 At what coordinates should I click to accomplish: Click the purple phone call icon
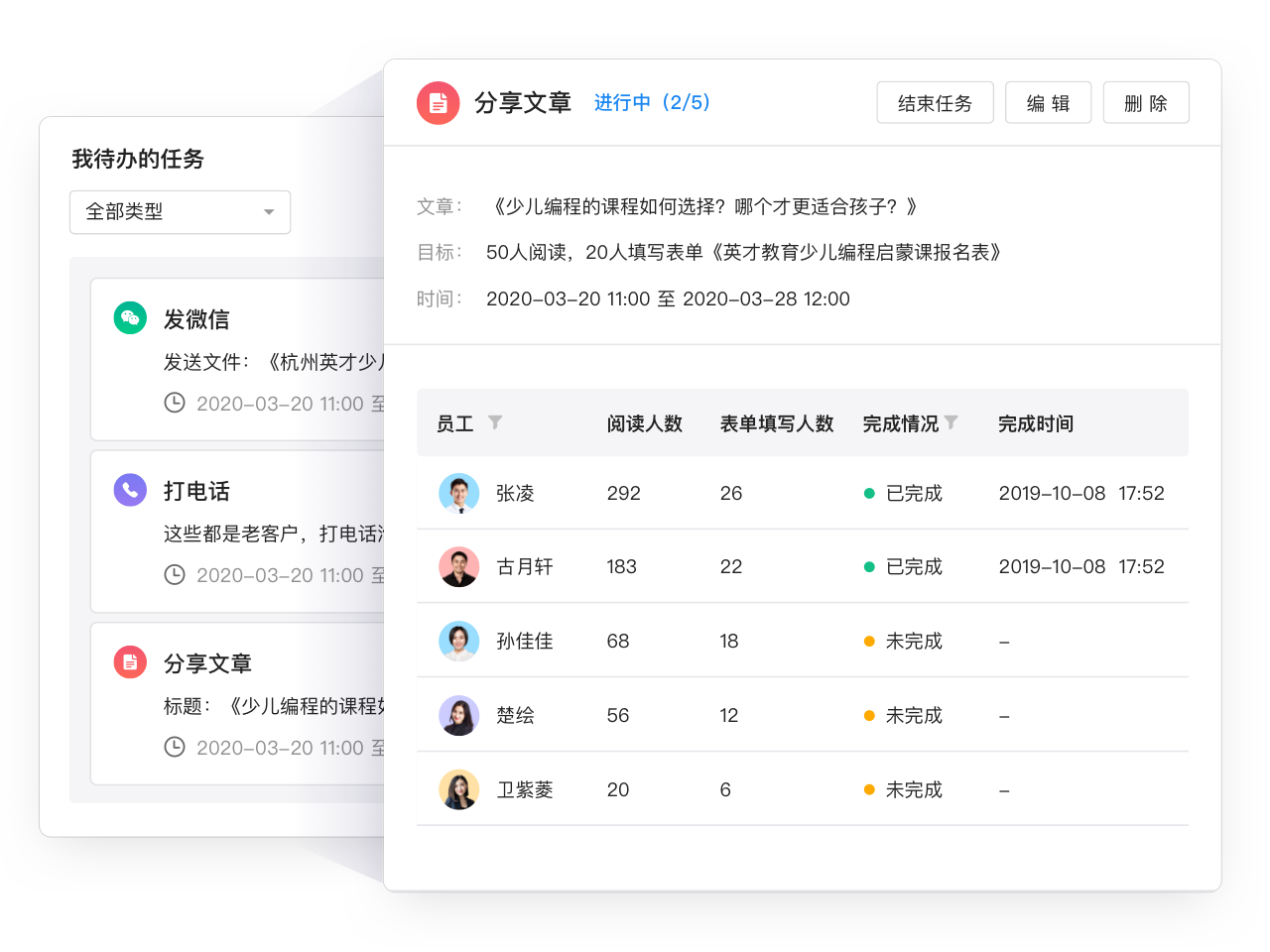click(130, 489)
